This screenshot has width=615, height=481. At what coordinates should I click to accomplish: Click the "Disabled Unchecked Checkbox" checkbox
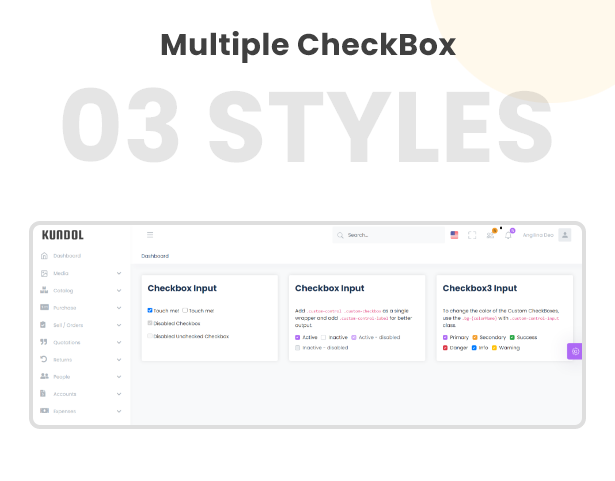150,336
